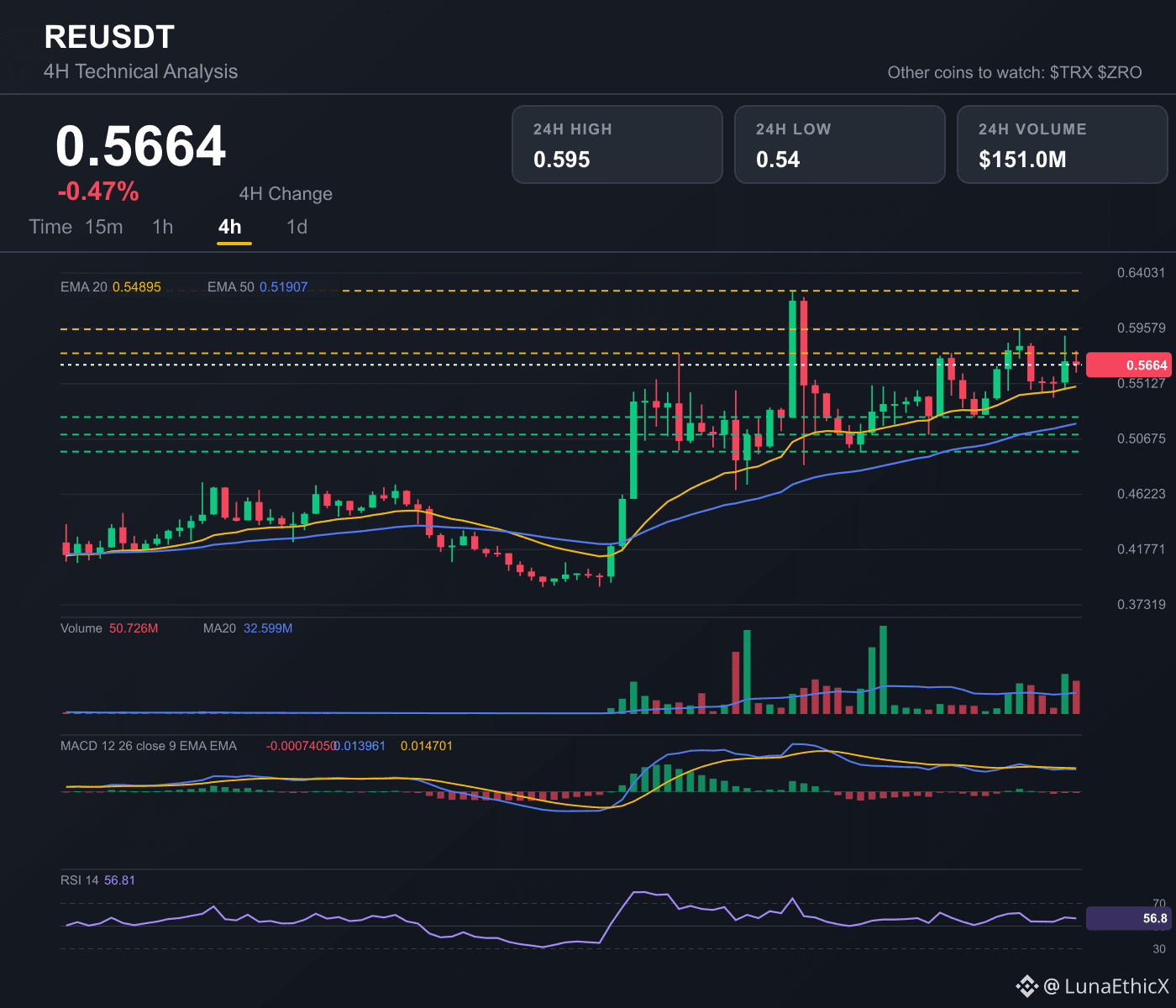Select the 1h timeframe tab
Image resolution: width=1176 pixels, height=1008 pixels.
click(x=163, y=227)
